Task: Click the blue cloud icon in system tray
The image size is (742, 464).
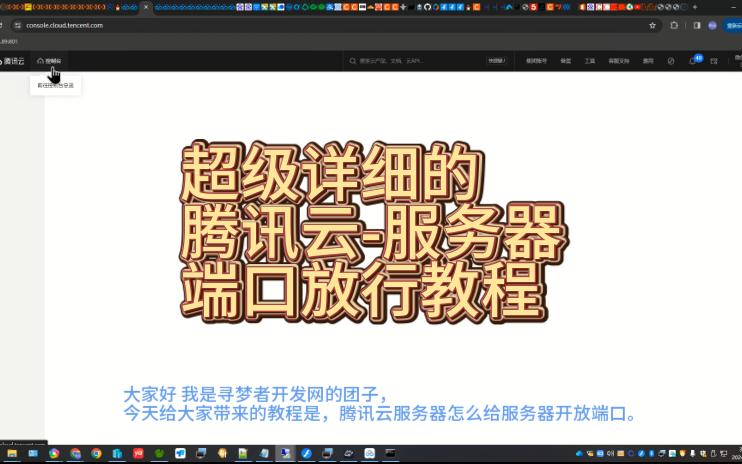Action: point(579,454)
